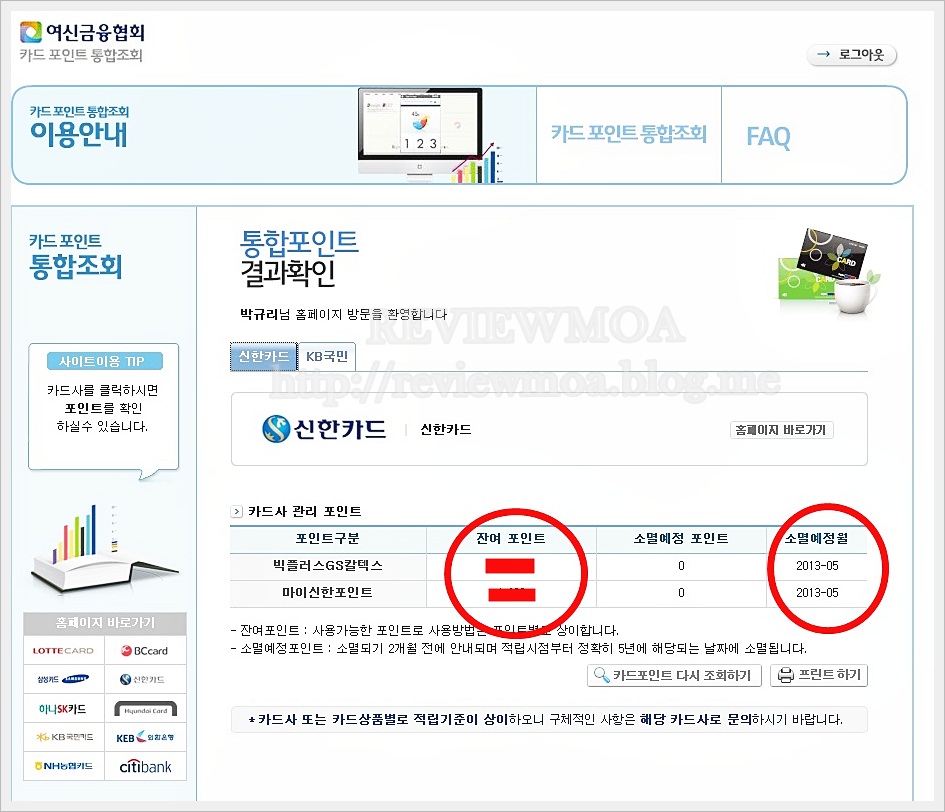Open the Hyundai Card logo shortcut

[x=145, y=709]
